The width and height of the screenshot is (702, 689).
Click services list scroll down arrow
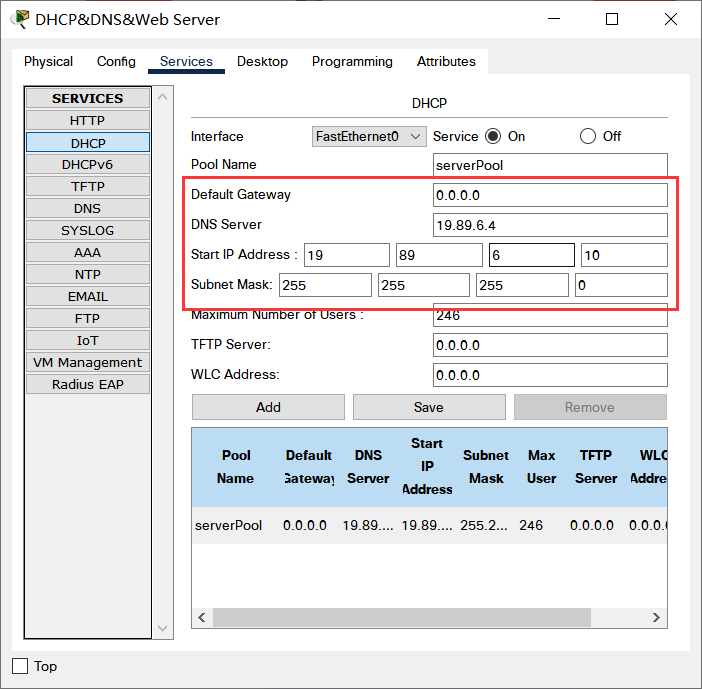pyautogui.click(x=163, y=628)
